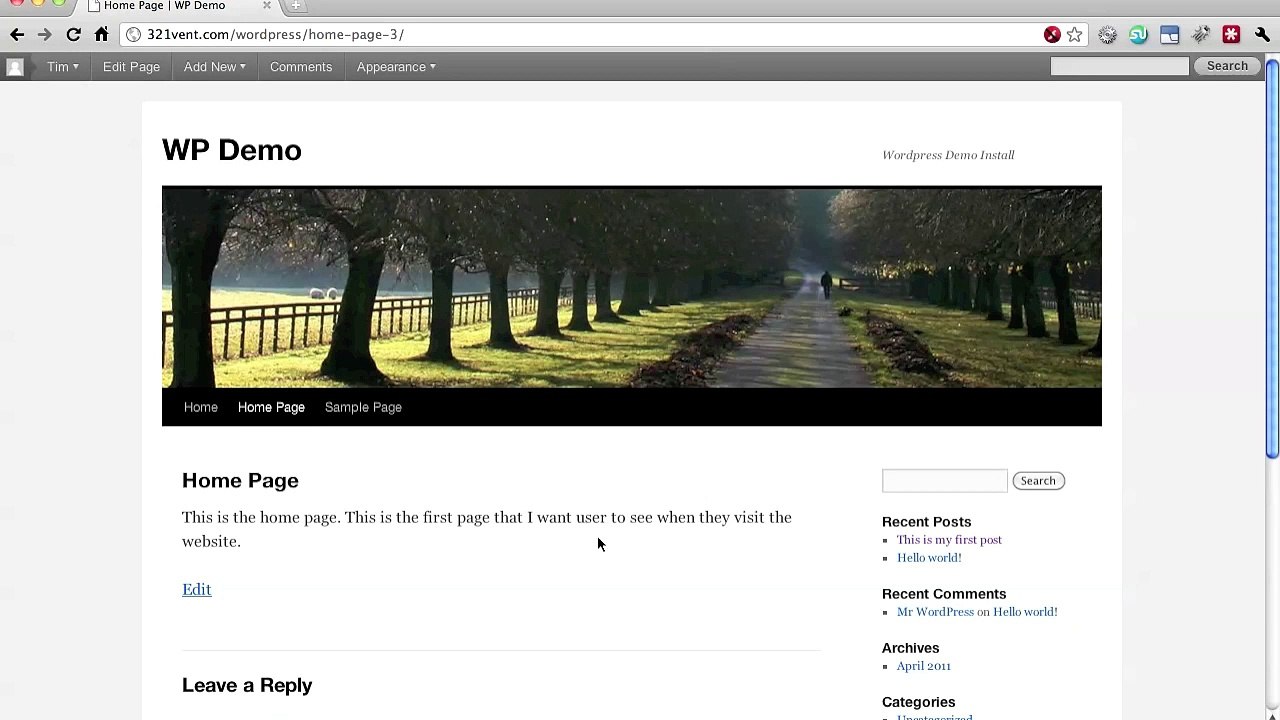Open the Hello world! recent post

point(929,558)
